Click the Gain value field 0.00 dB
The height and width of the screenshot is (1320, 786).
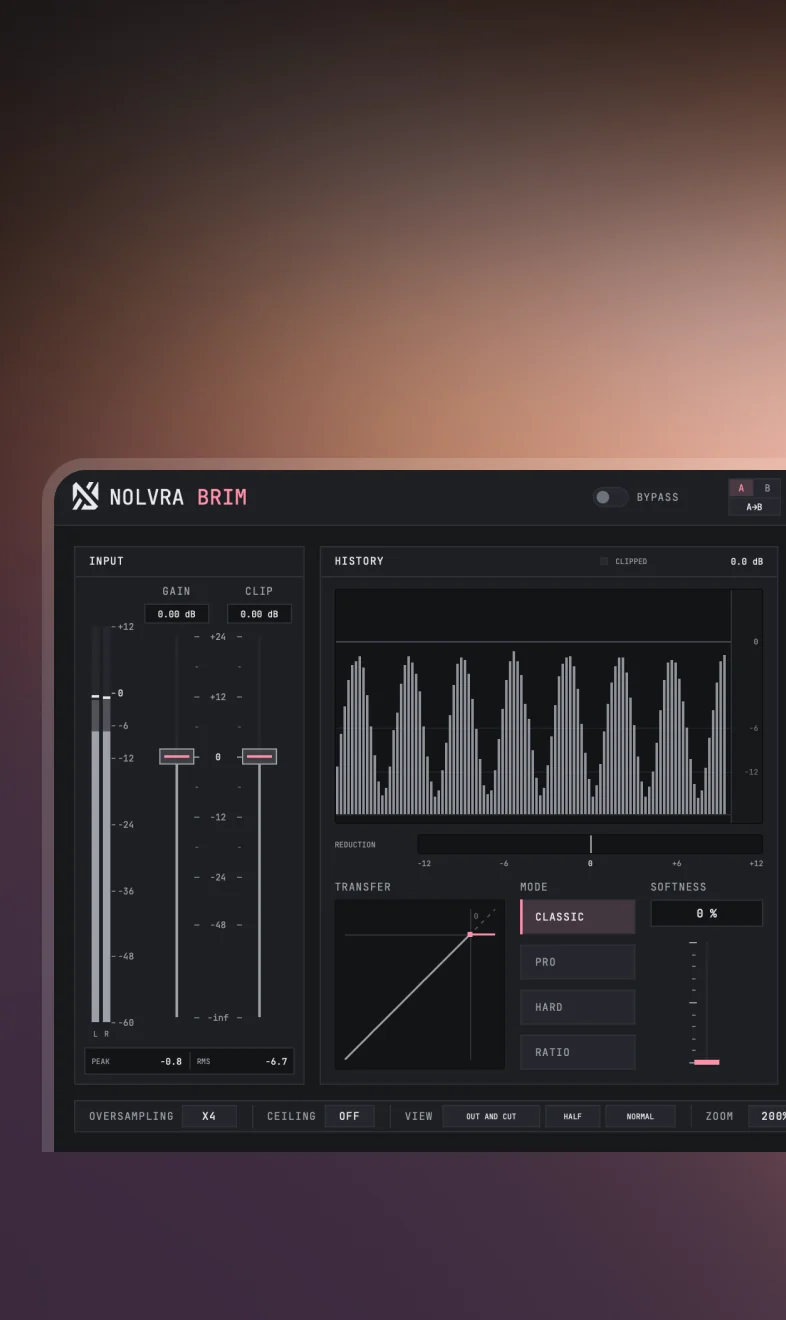[176, 614]
